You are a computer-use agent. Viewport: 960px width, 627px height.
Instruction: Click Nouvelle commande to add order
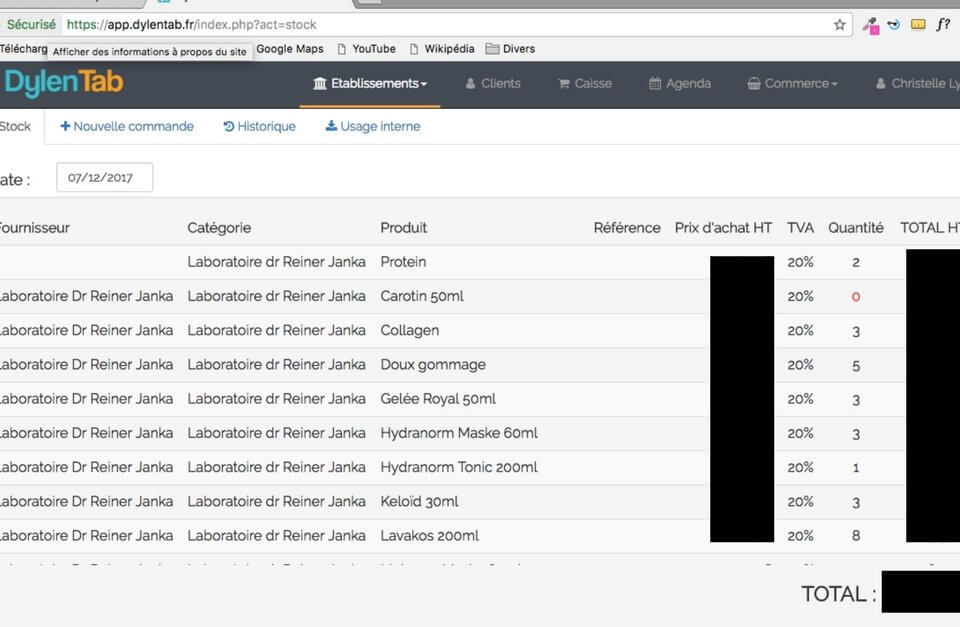[x=127, y=127]
